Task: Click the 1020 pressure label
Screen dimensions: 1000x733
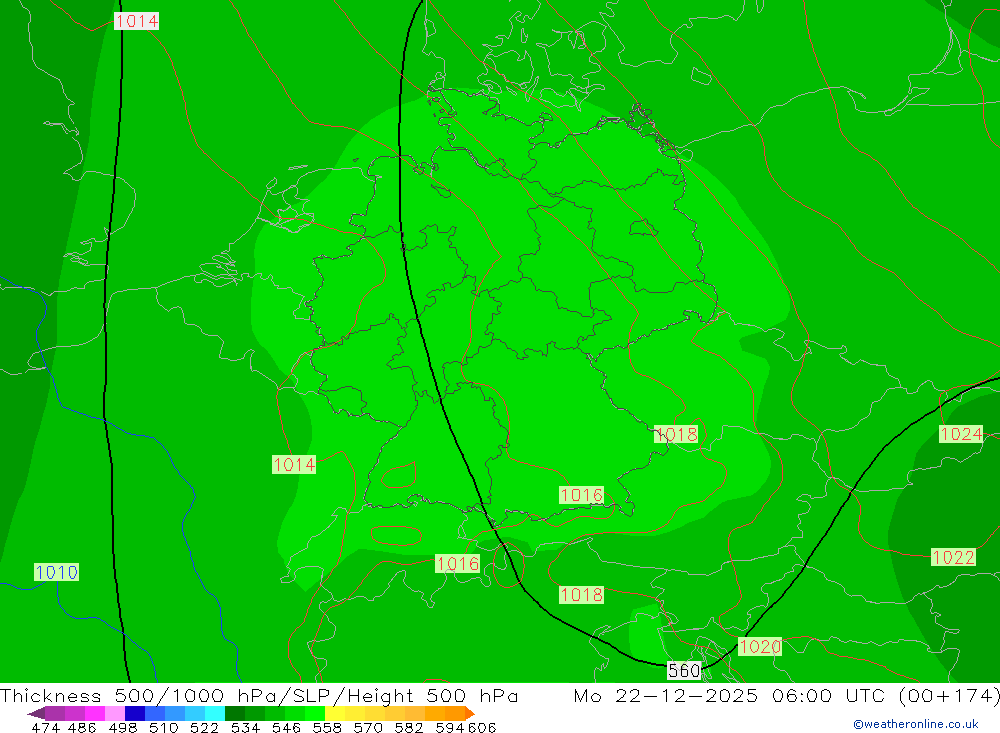Action: (760, 646)
